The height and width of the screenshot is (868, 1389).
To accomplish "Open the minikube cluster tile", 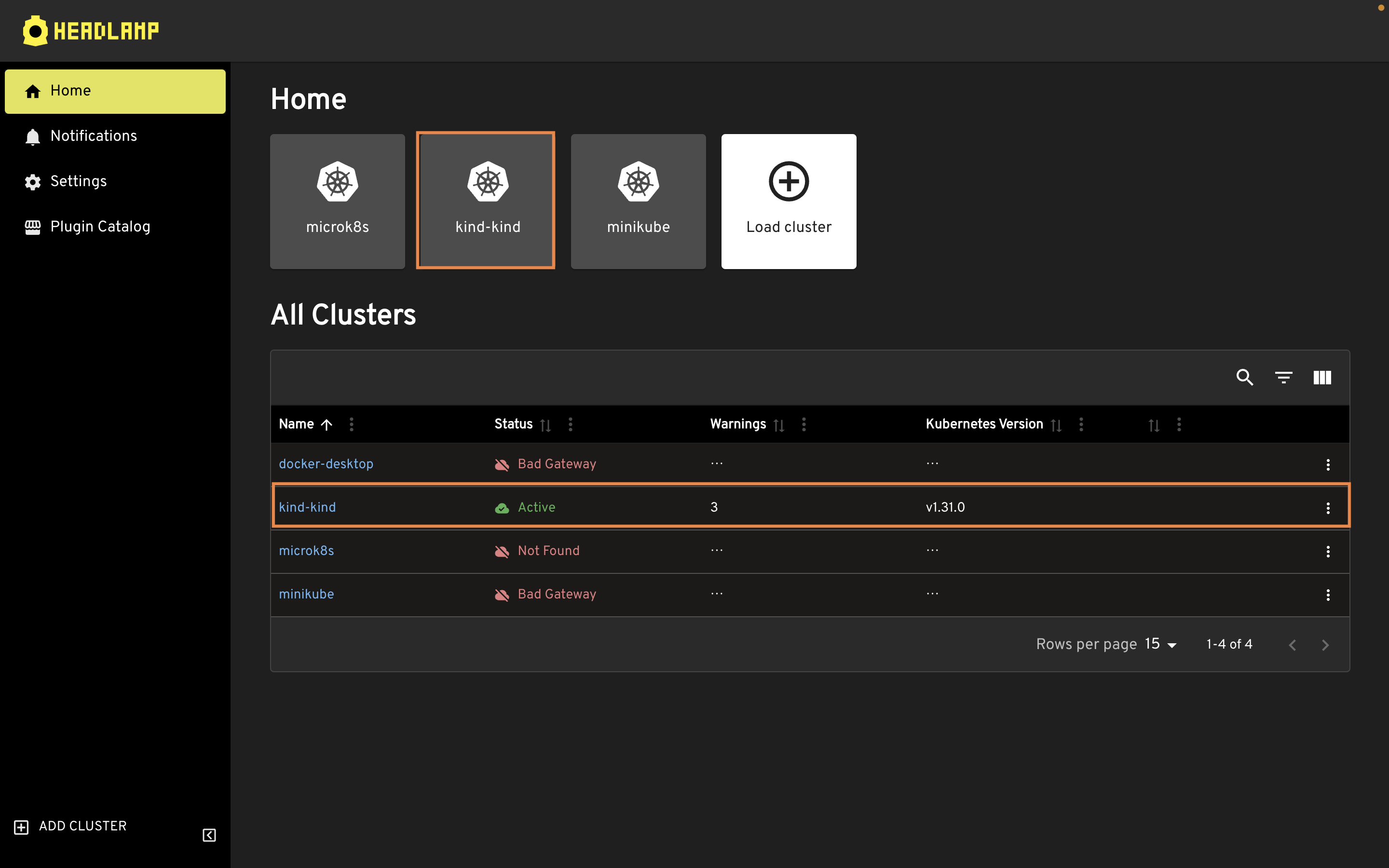I will pos(638,201).
